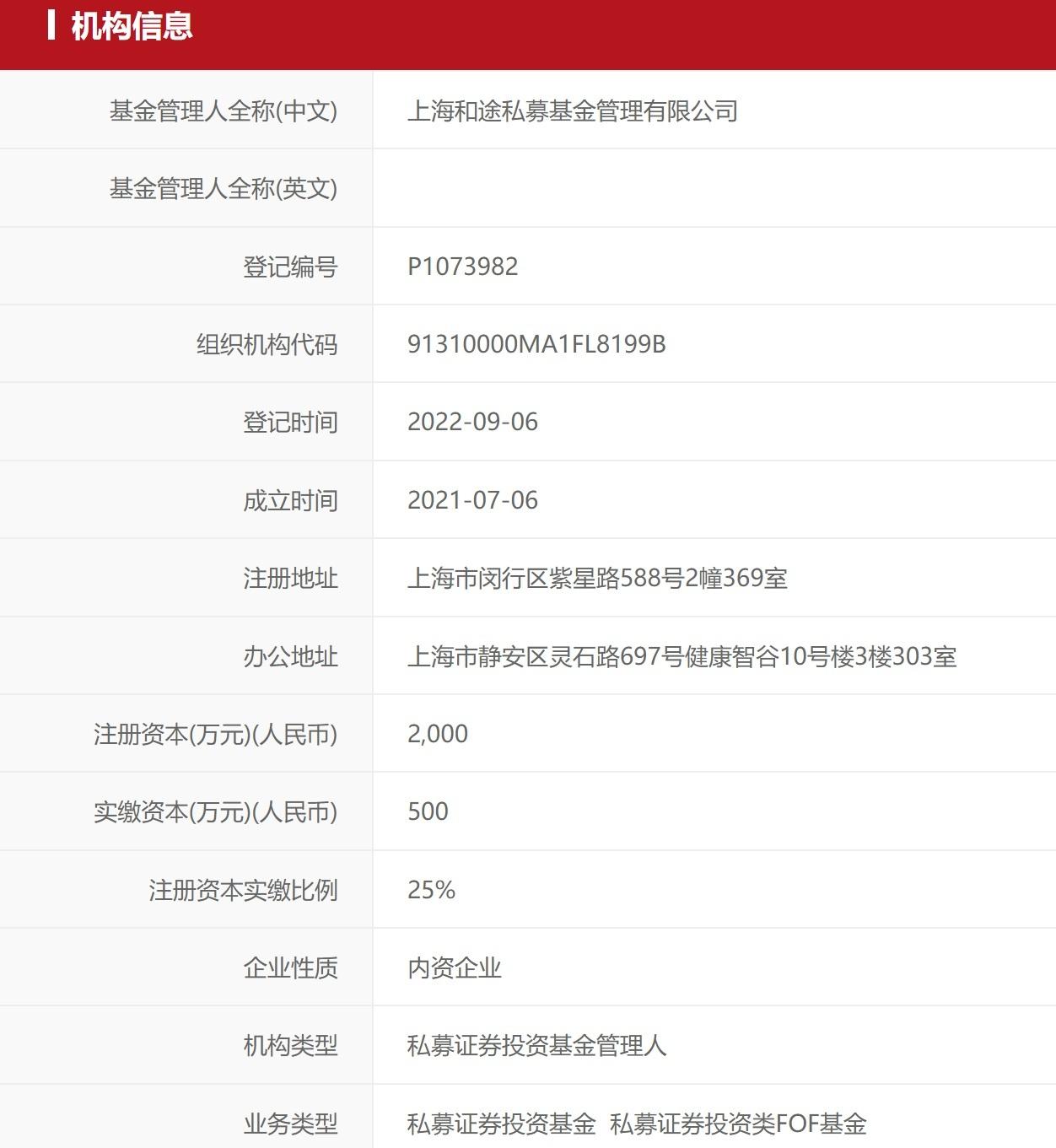
Task: Click the 机构类型 label
Action: coord(290,1047)
